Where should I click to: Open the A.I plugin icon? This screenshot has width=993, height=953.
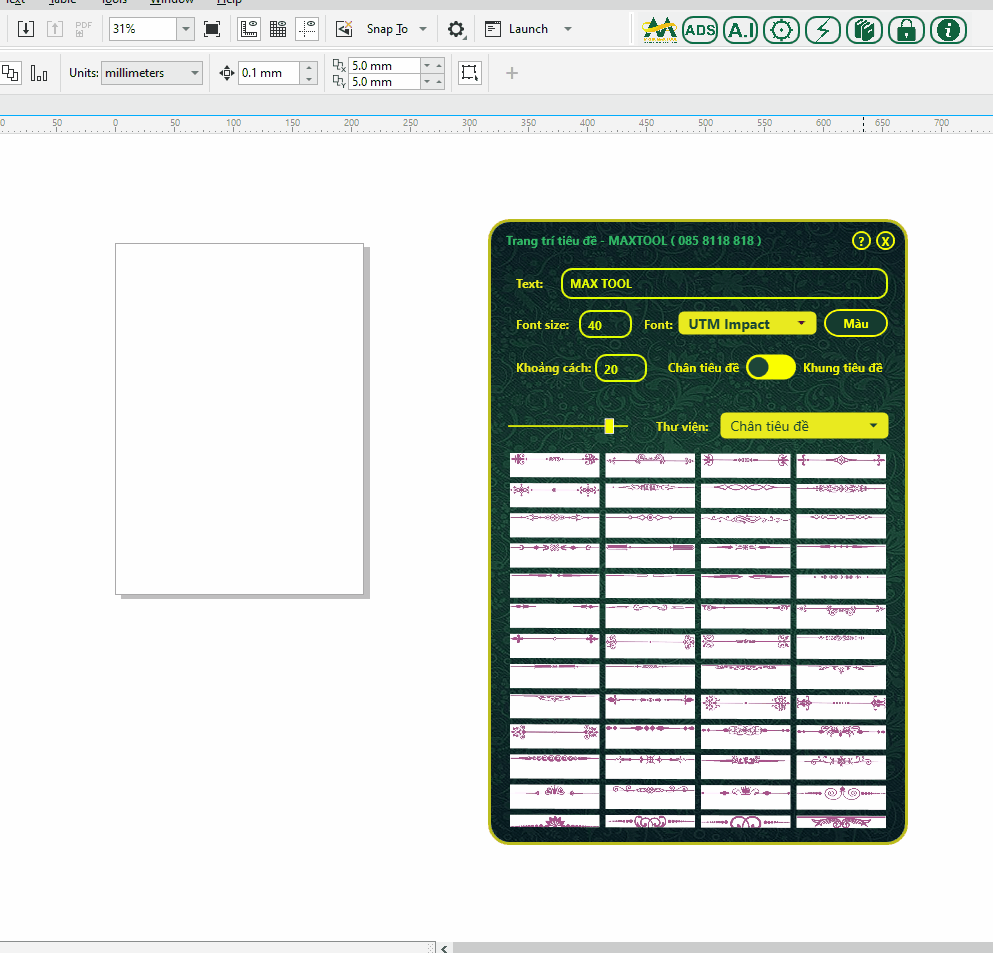tap(741, 30)
